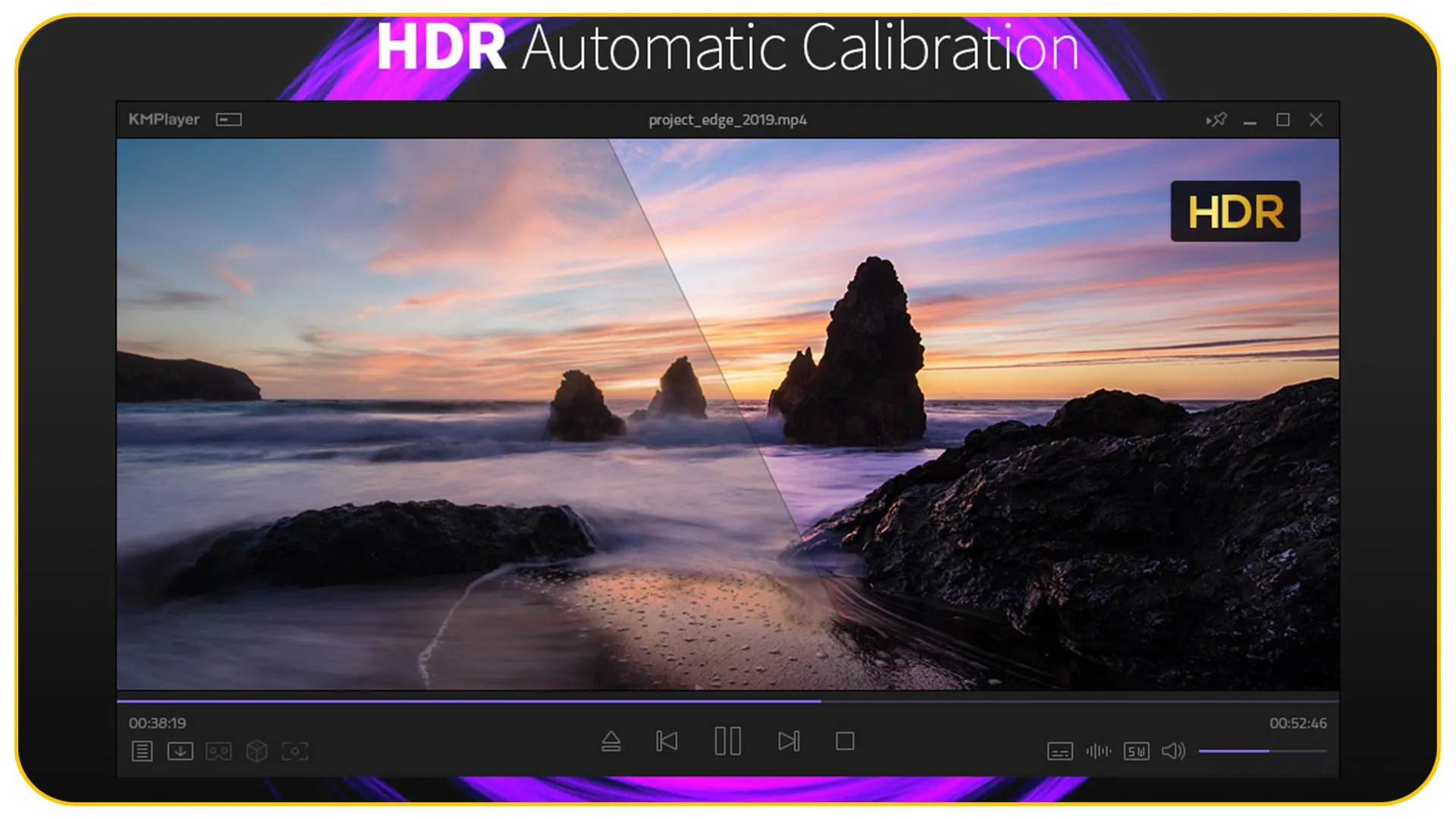Toggle the SW decoder icon
This screenshot has height=819, width=1456.
coord(1137,752)
